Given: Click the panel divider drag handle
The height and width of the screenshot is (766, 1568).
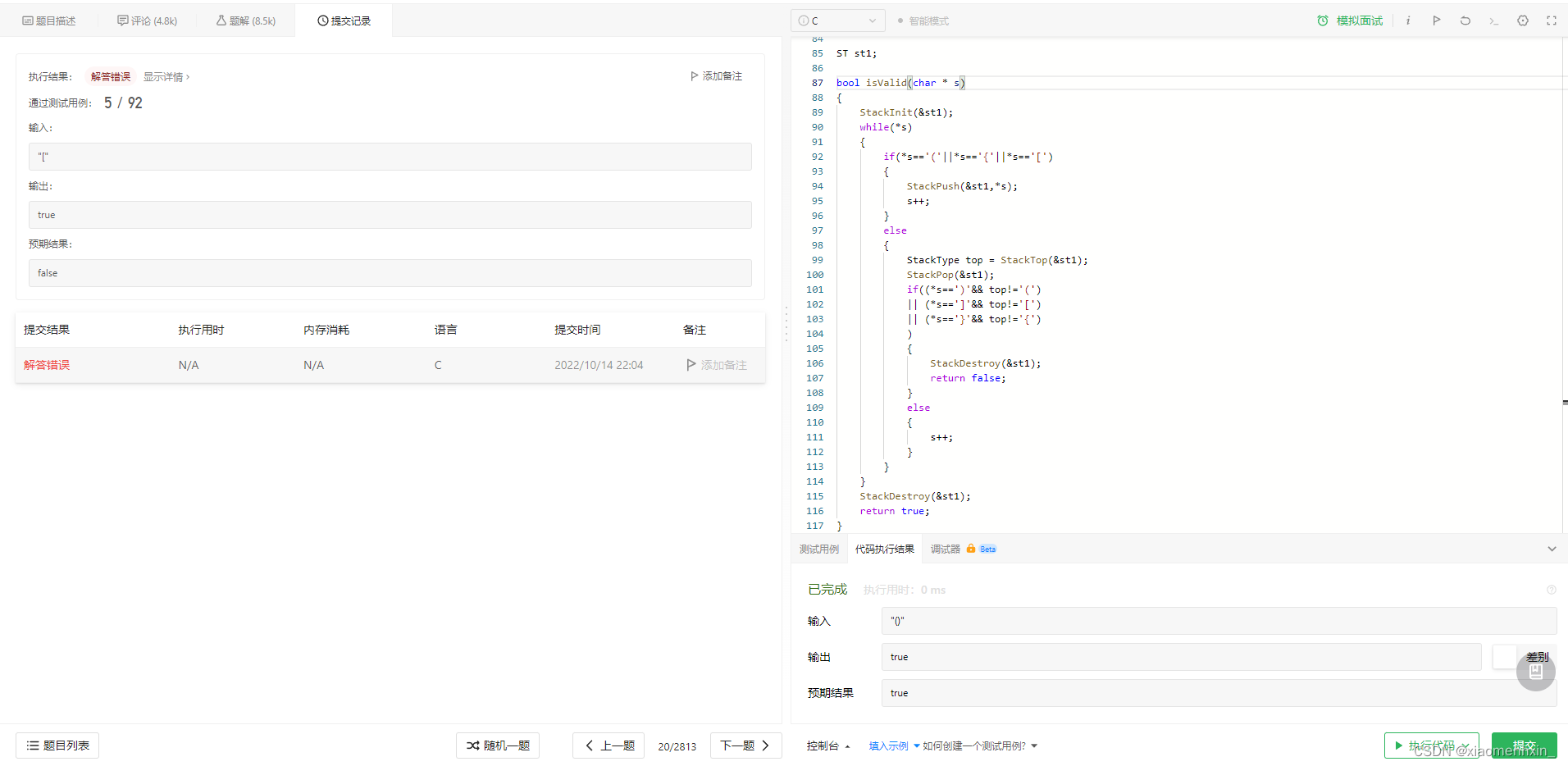Looking at the screenshot, I should pyautogui.click(x=786, y=323).
